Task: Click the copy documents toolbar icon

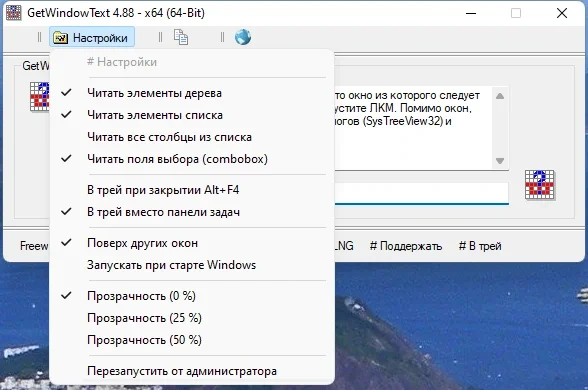Action: [181, 37]
